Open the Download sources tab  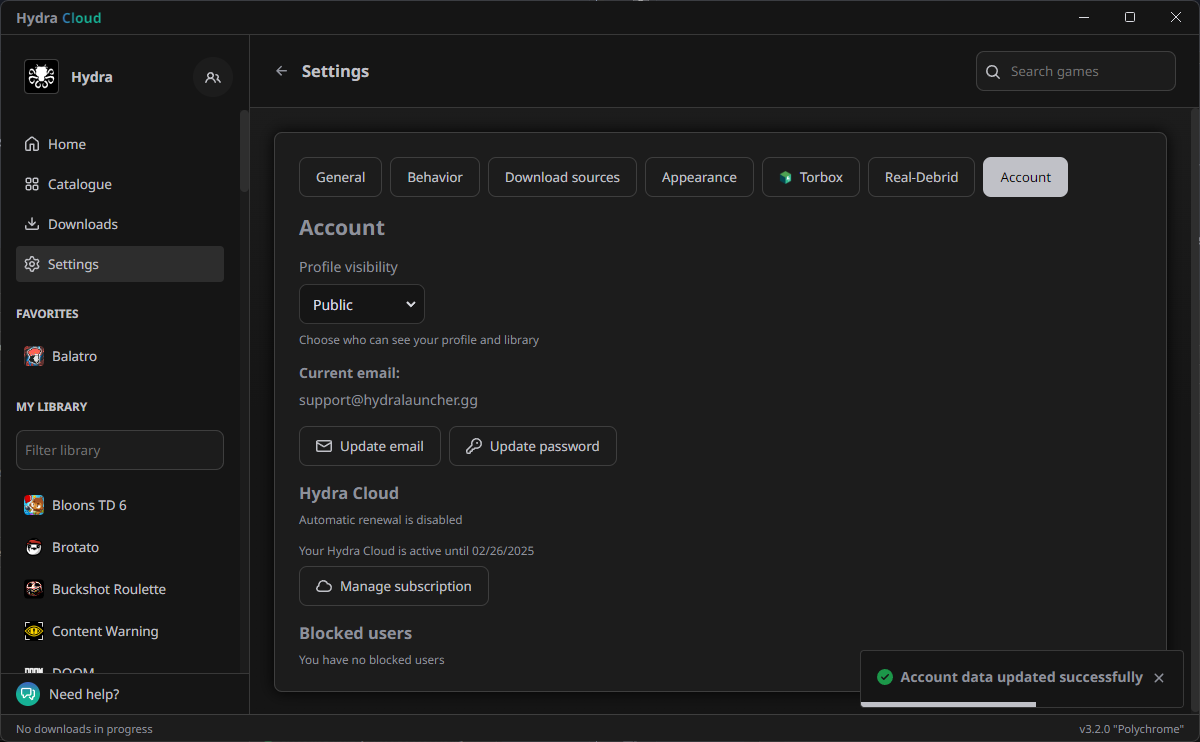(561, 177)
